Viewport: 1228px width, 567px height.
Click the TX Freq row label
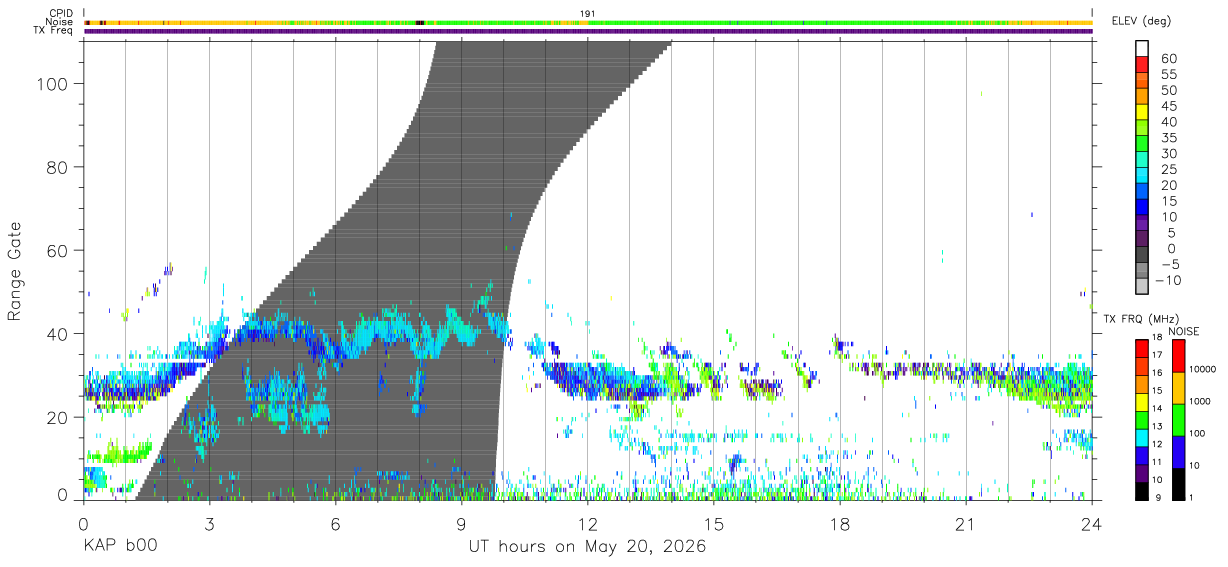point(53,31)
